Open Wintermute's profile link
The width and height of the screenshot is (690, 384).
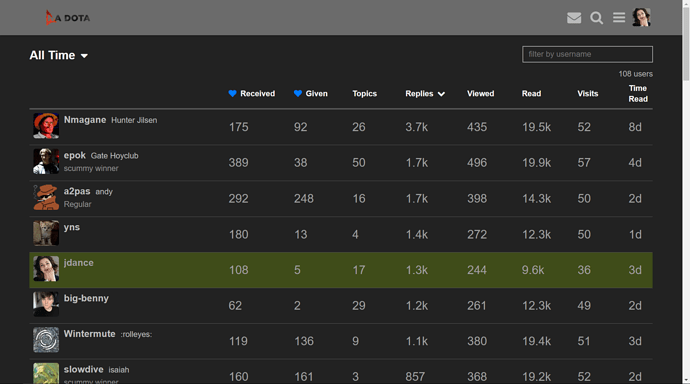coord(89,334)
